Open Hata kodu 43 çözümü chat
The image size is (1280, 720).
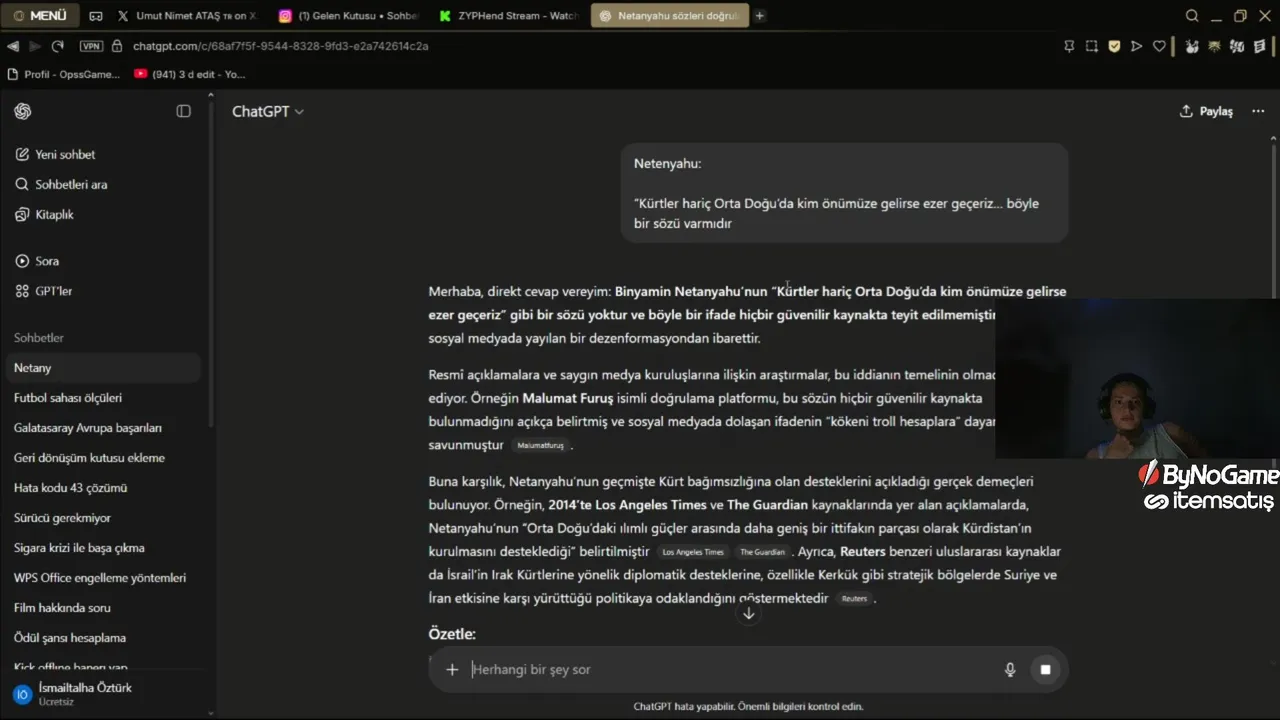(104, 488)
